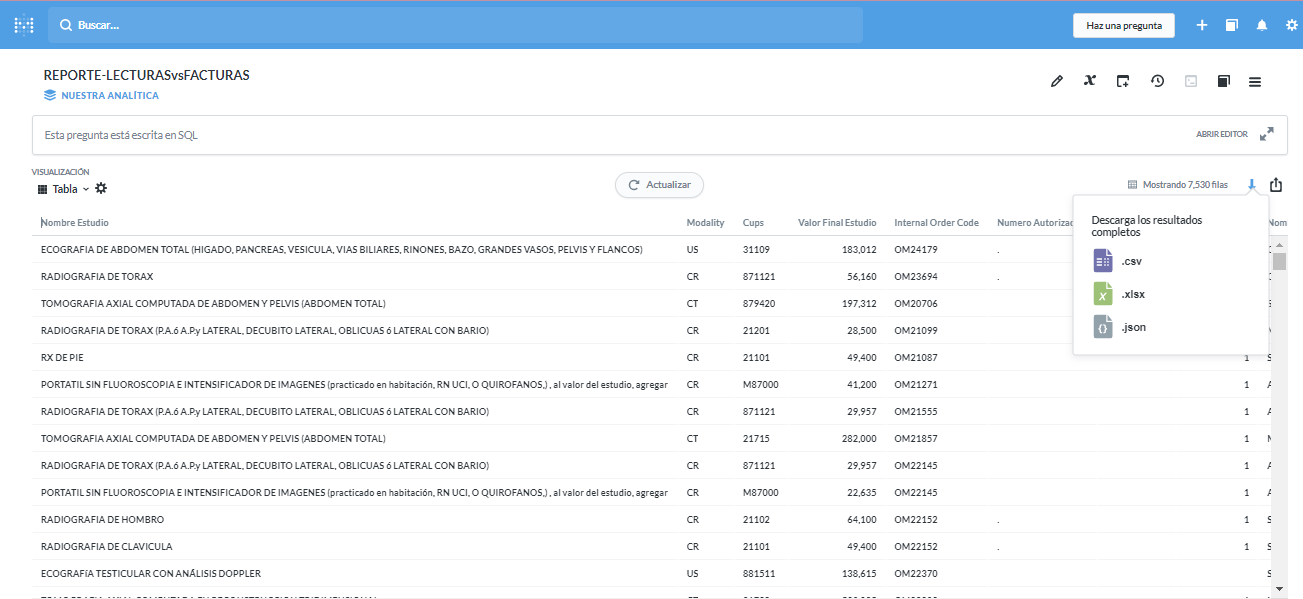Open the admin settings gear menu

point(1291,25)
